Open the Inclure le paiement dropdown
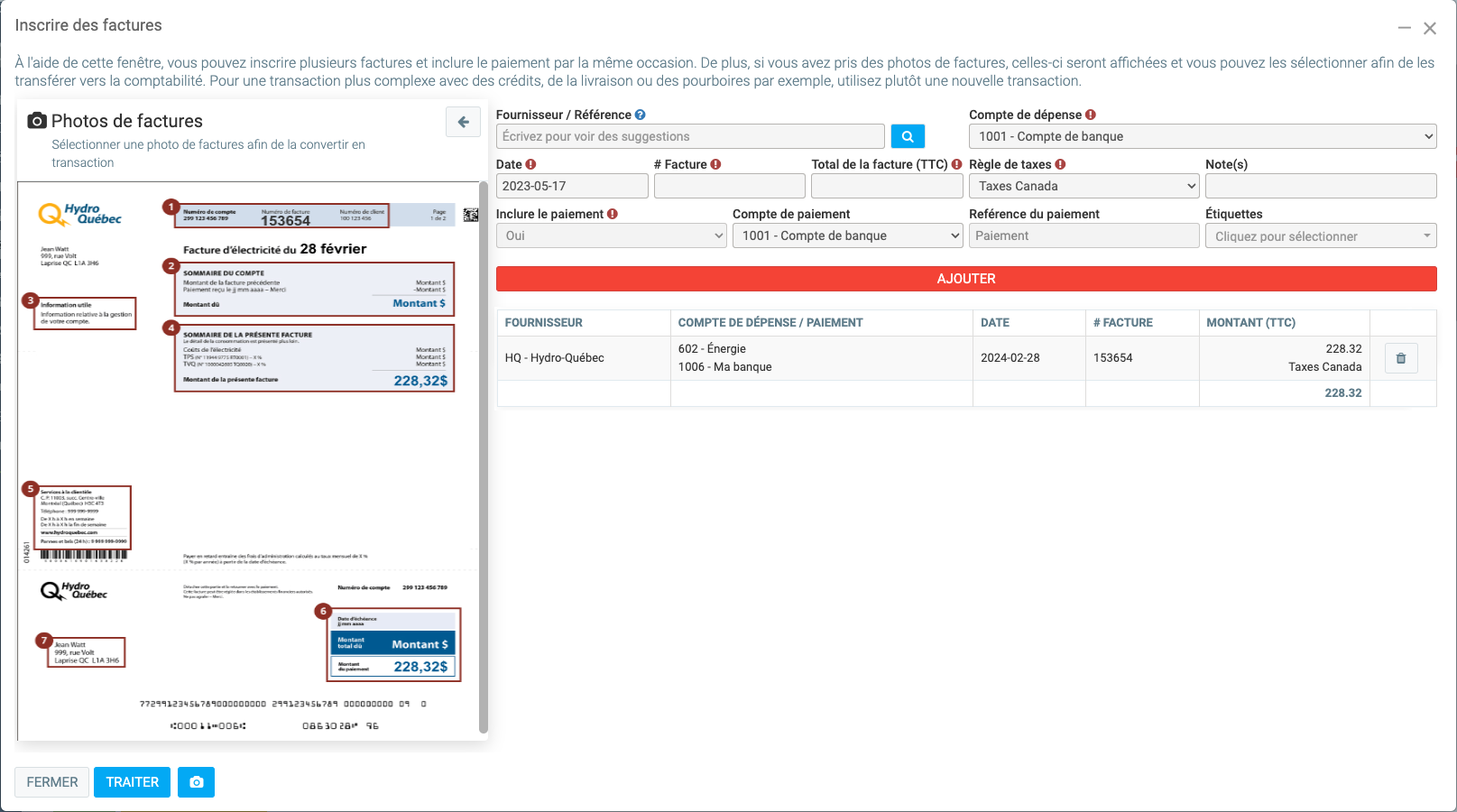Image resolution: width=1457 pixels, height=812 pixels. click(x=611, y=235)
